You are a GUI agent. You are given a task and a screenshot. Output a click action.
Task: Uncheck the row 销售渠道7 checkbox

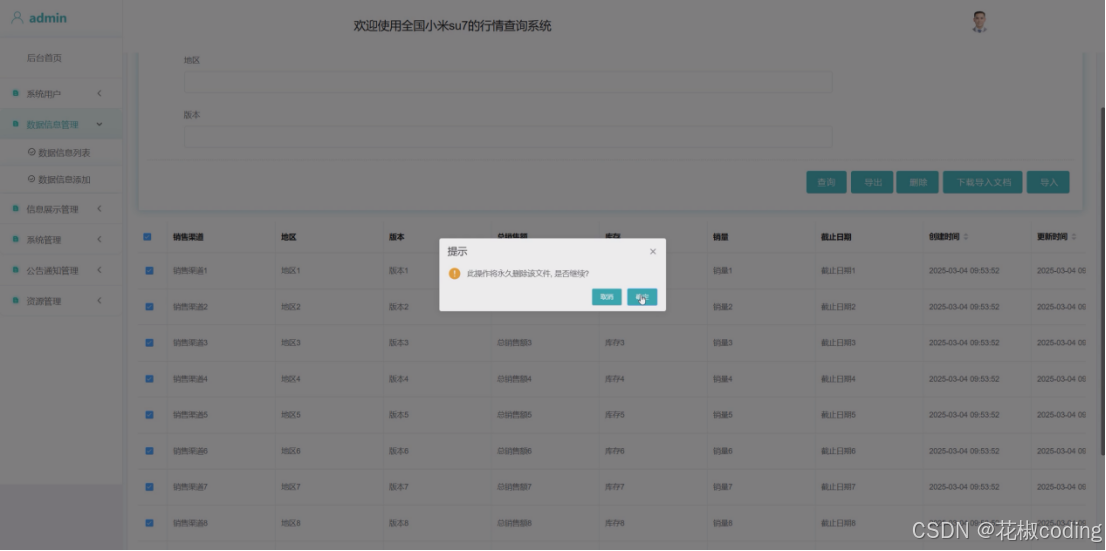coord(150,486)
